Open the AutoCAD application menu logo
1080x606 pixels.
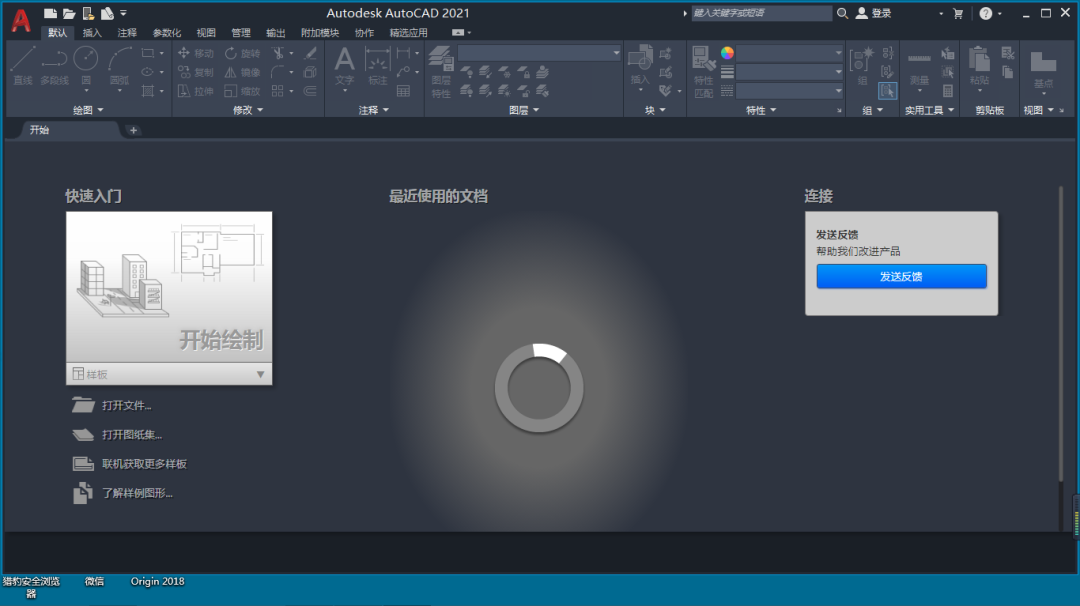pos(21,21)
